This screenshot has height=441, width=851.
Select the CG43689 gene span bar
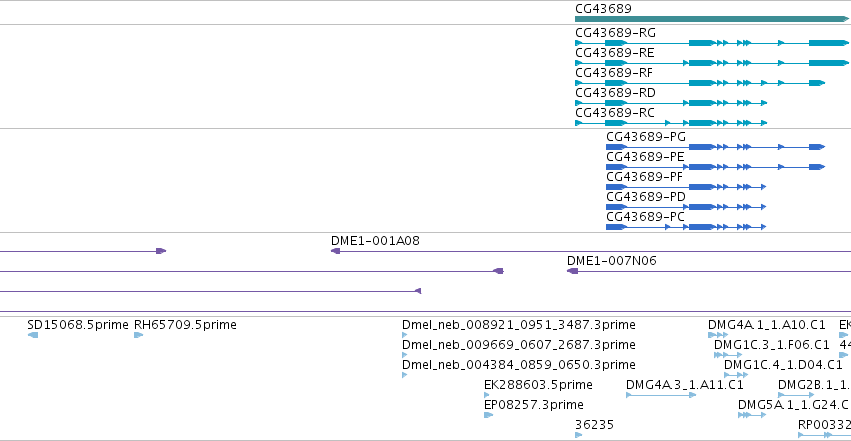pos(712,19)
